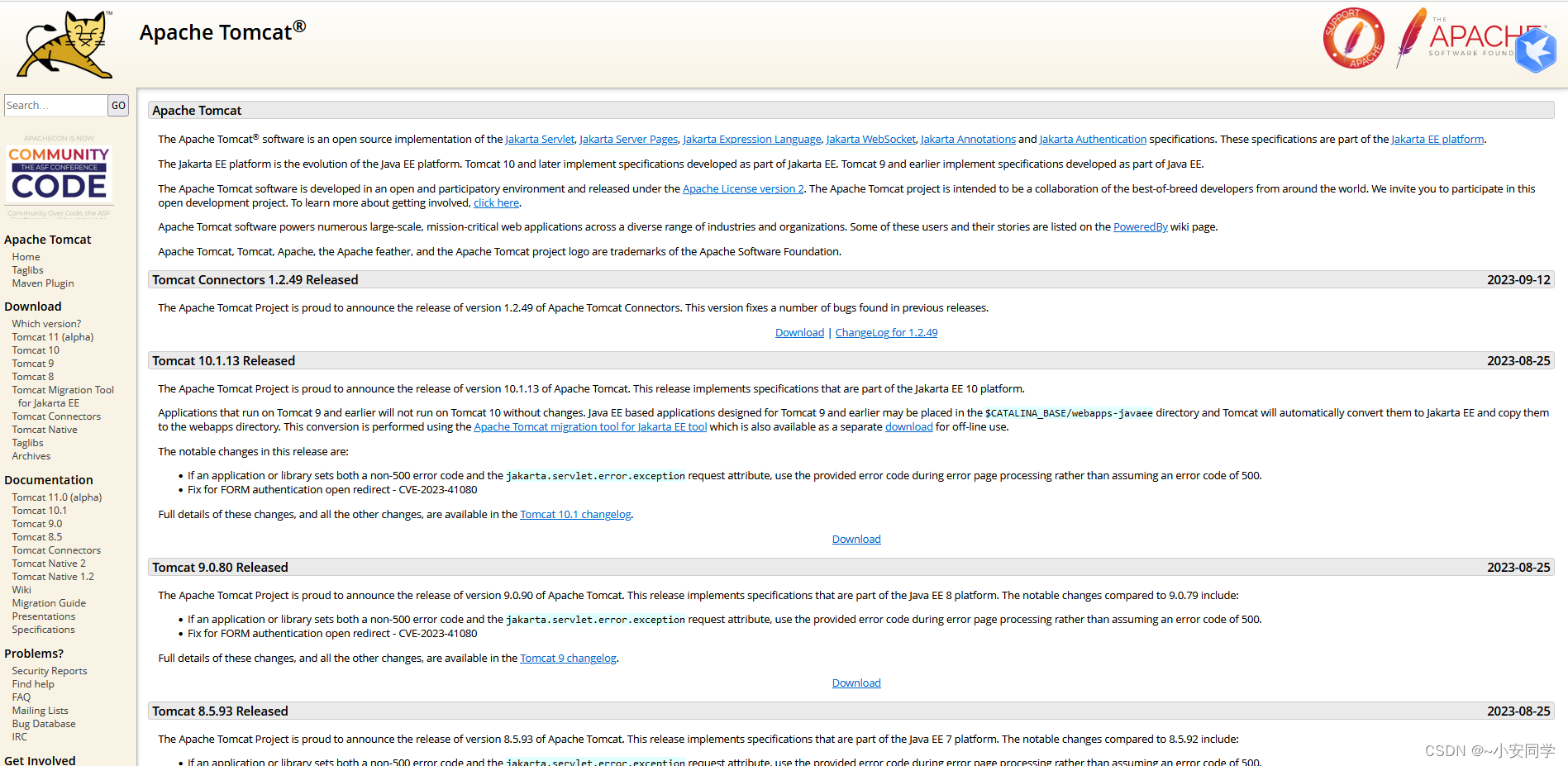The image size is (1568, 766).
Task: Click Download under Tomcat 10.1.13 release
Action: [x=856, y=540]
